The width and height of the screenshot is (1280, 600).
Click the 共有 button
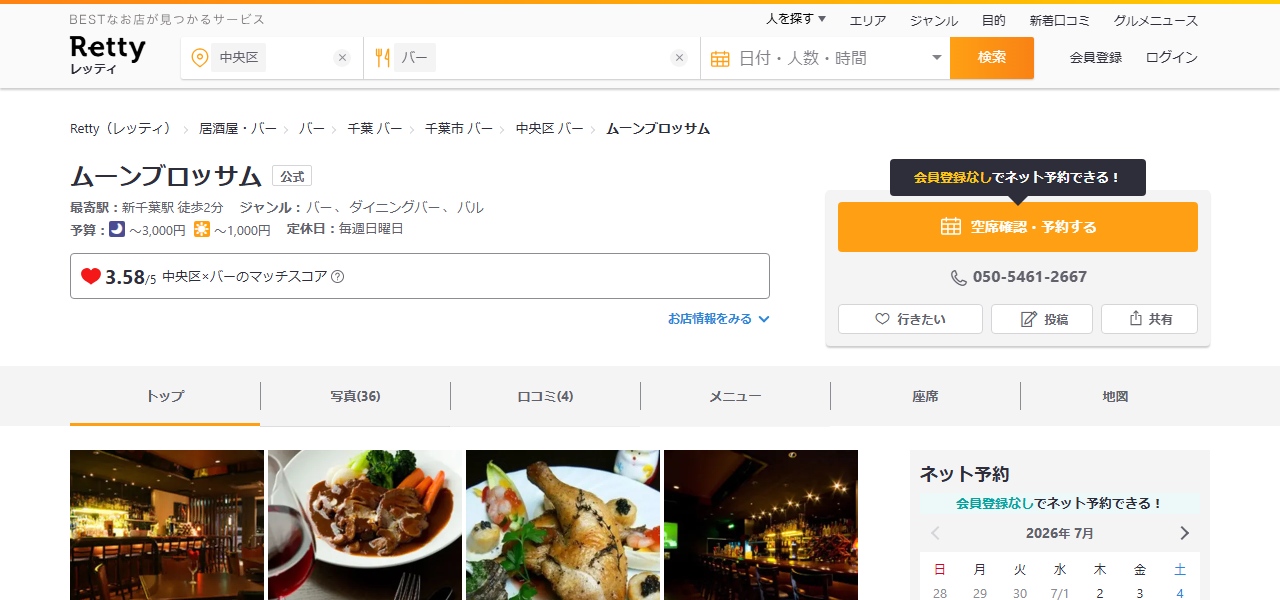[x=1149, y=319]
